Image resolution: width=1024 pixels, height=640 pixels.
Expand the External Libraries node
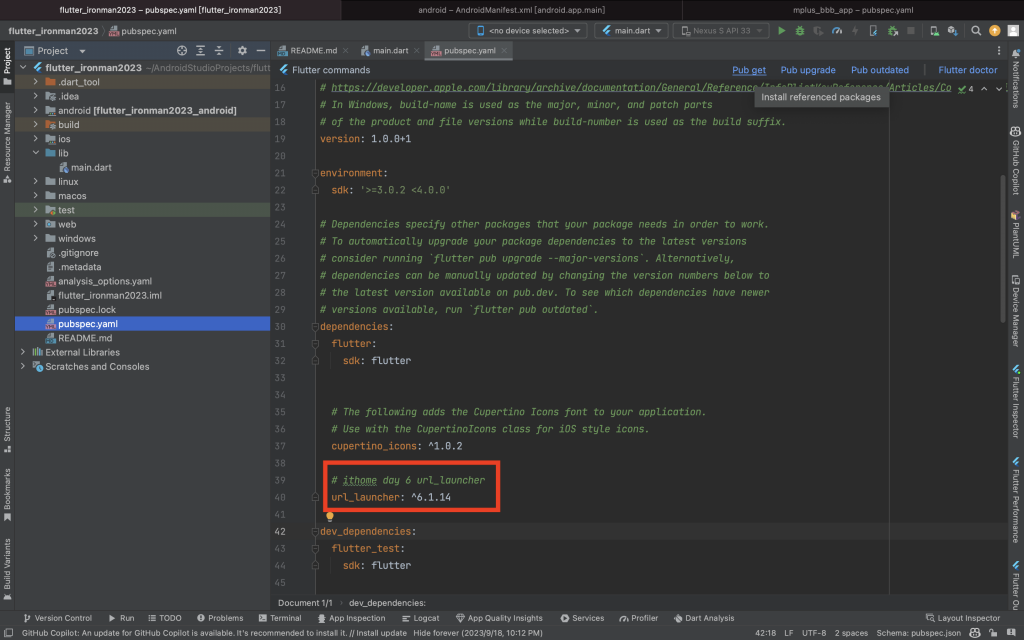(24, 352)
